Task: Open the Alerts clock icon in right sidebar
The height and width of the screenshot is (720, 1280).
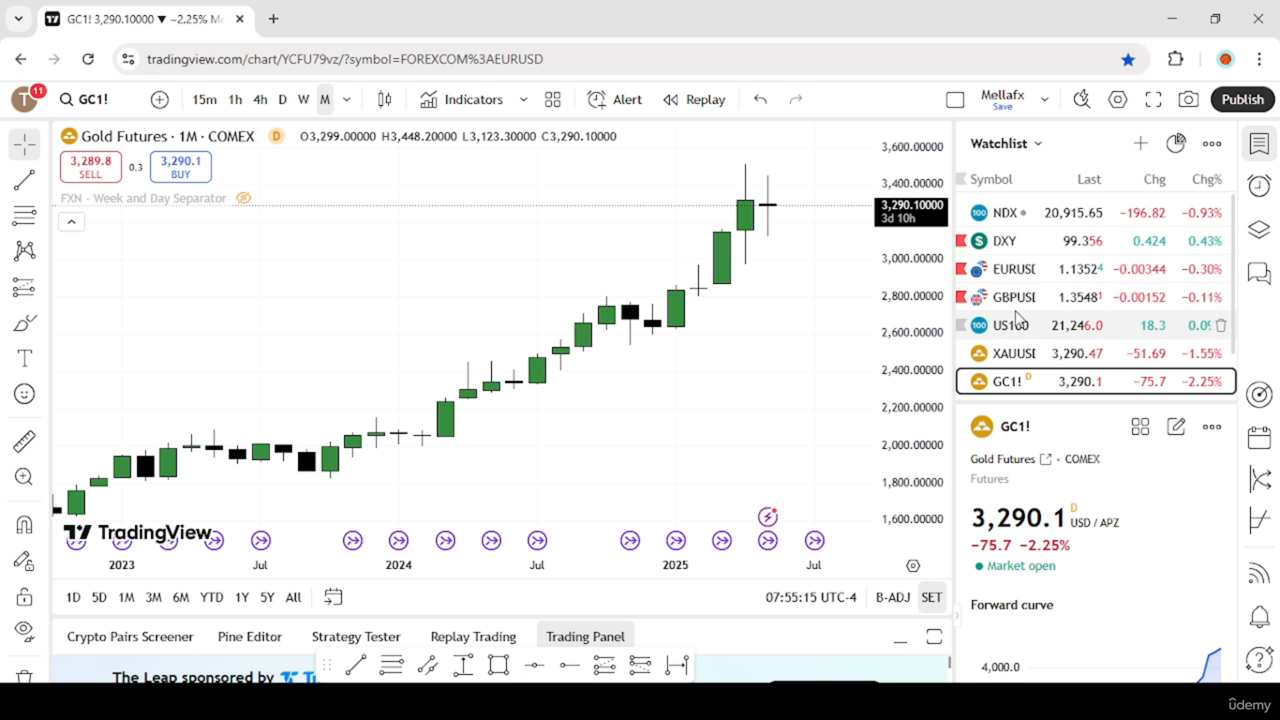Action: [1259, 186]
